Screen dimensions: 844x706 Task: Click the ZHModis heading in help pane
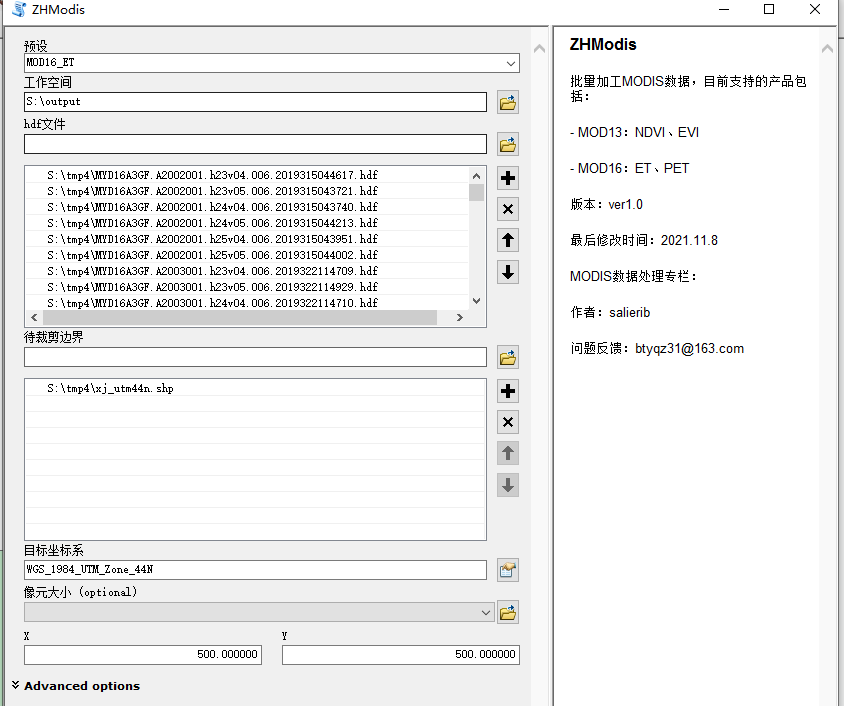[603, 45]
